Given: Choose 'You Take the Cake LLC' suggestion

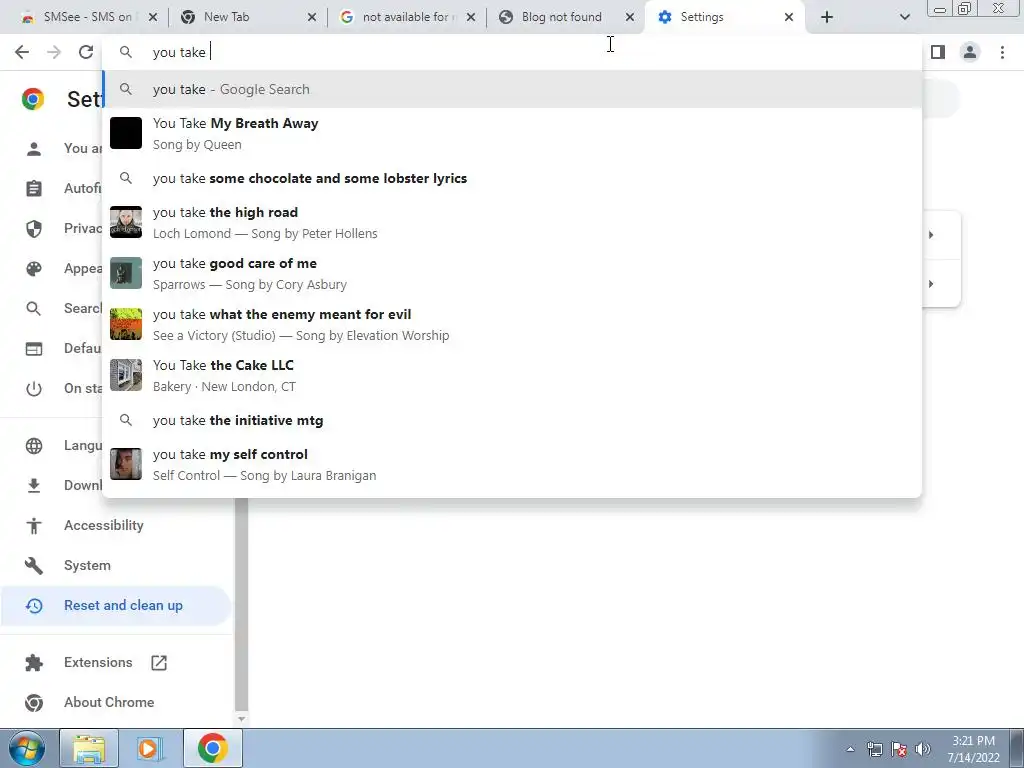Looking at the screenshot, I should click(512, 375).
